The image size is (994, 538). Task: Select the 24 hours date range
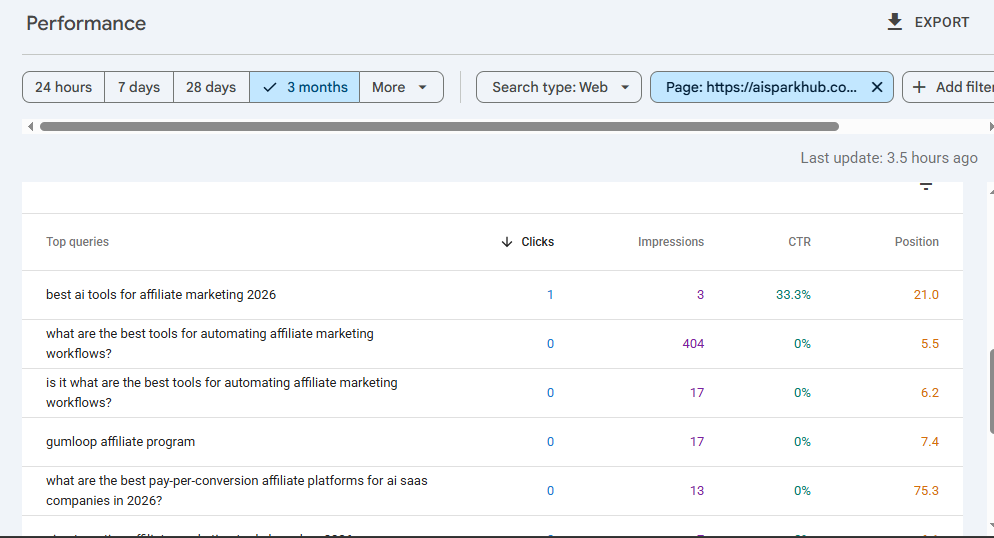click(x=63, y=87)
